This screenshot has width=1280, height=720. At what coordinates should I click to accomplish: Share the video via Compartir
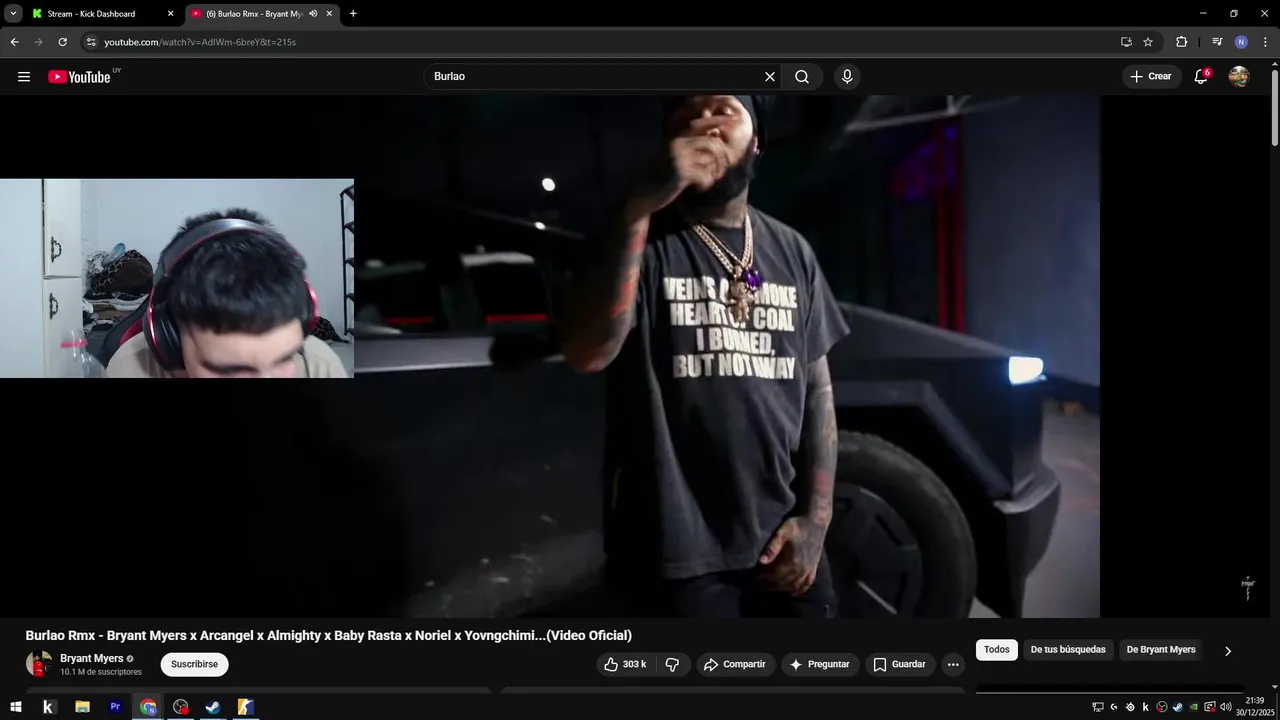point(735,664)
